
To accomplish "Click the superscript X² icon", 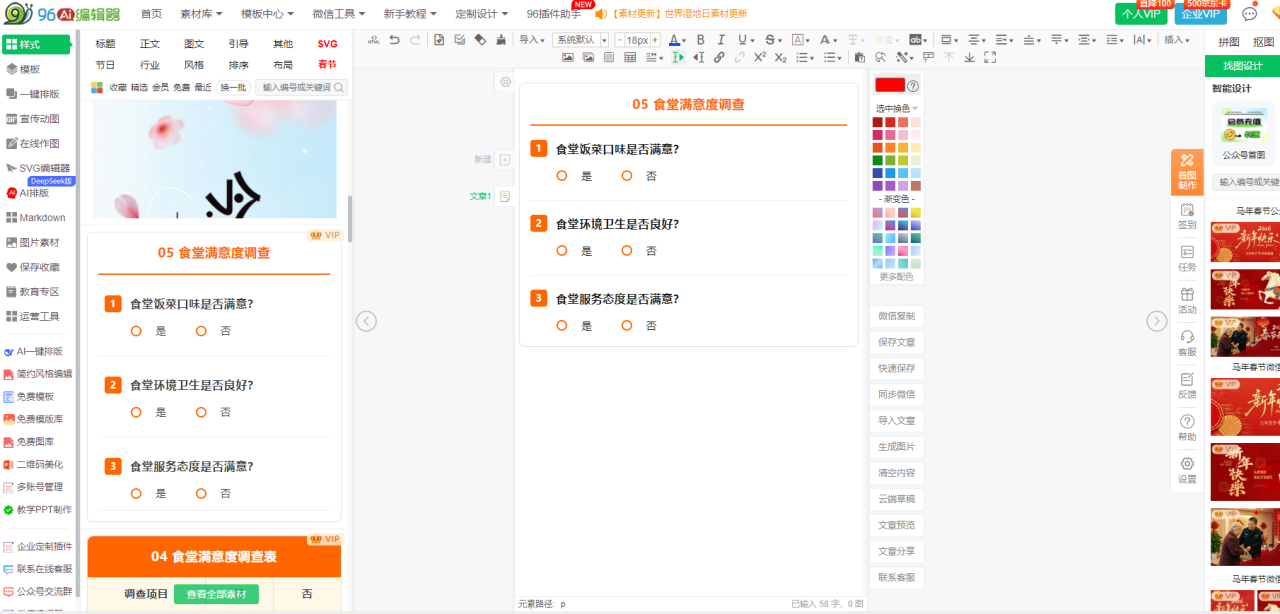I will coord(760,58).
